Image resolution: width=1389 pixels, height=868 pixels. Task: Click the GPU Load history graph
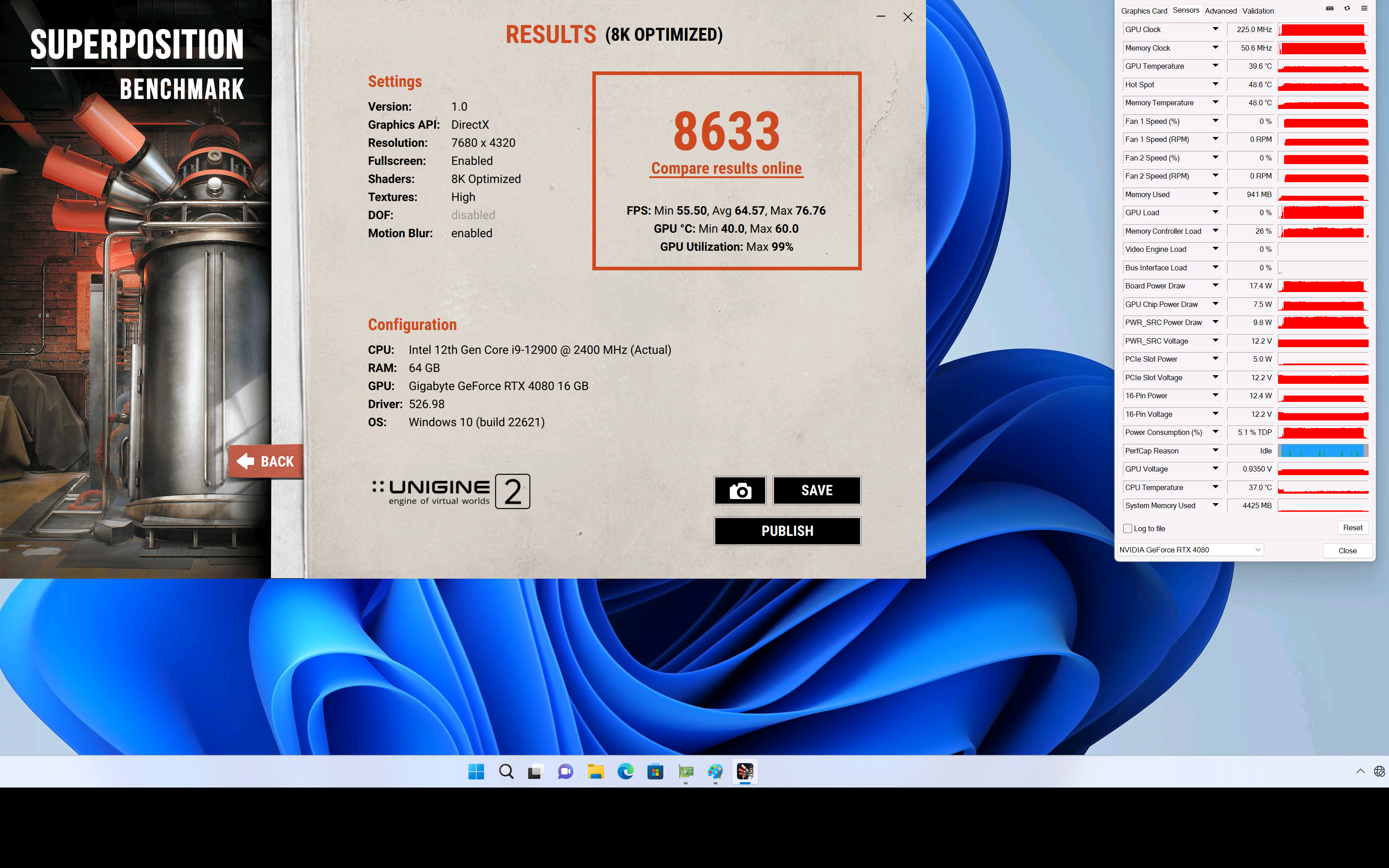1323,212
